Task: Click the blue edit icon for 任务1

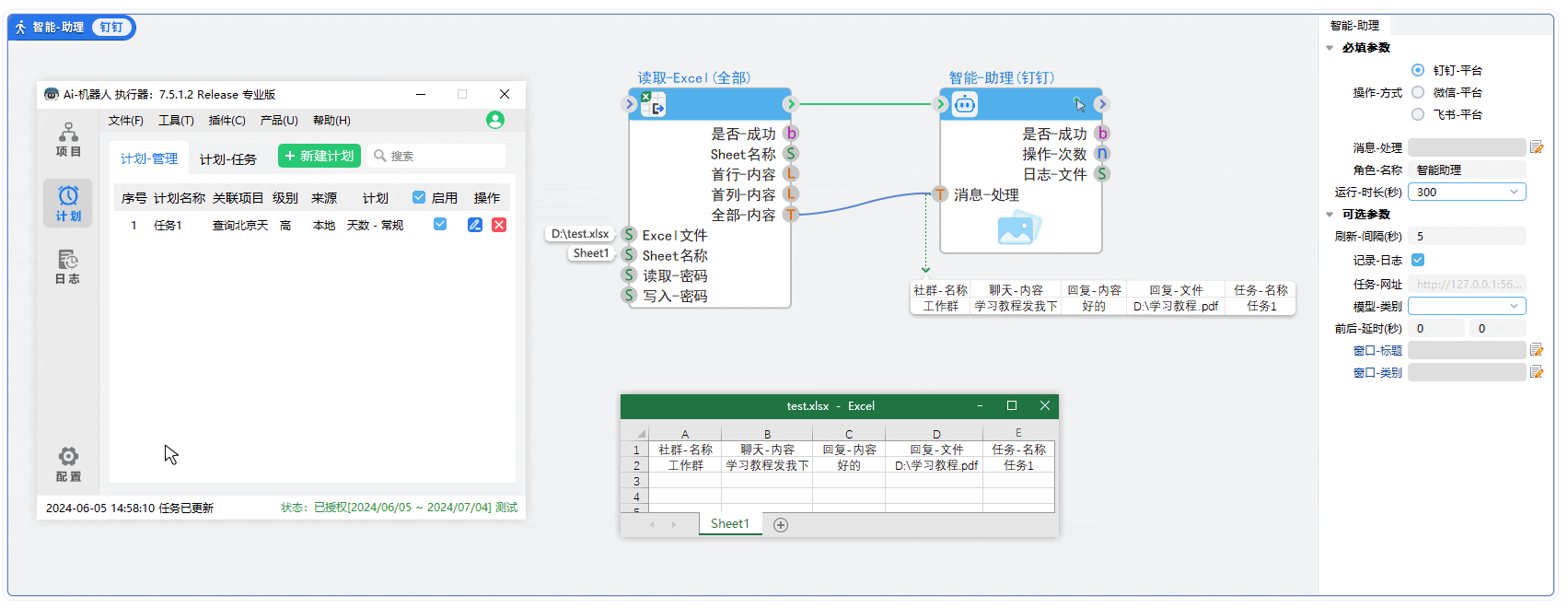Action: coord(475,225)
